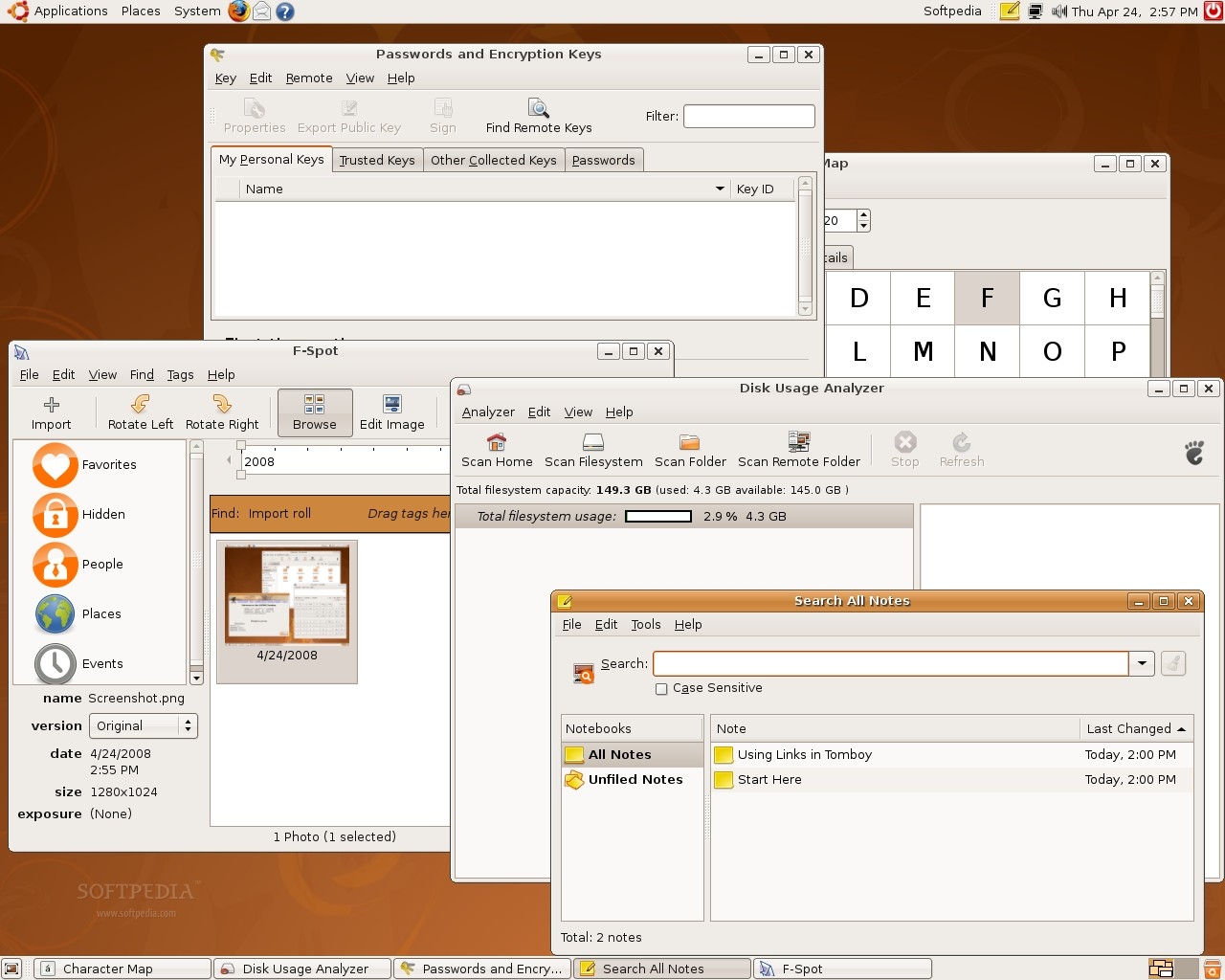Viewport: 1225px width, 980px height.
Task: Decrease the Character Map font size spinner
Action: pyautogui.click(x=863, y=227)
